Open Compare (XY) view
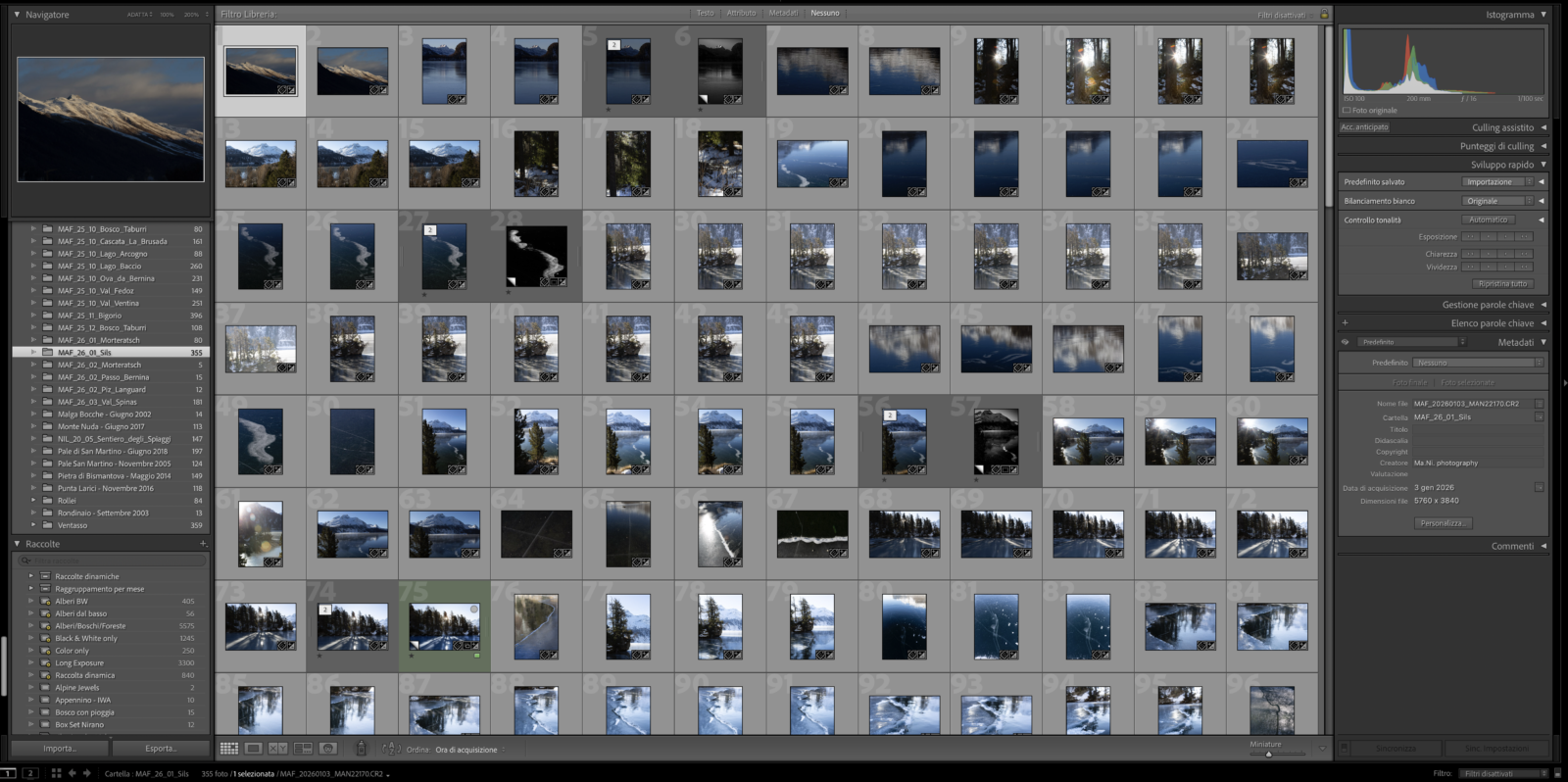 (278, 748)
